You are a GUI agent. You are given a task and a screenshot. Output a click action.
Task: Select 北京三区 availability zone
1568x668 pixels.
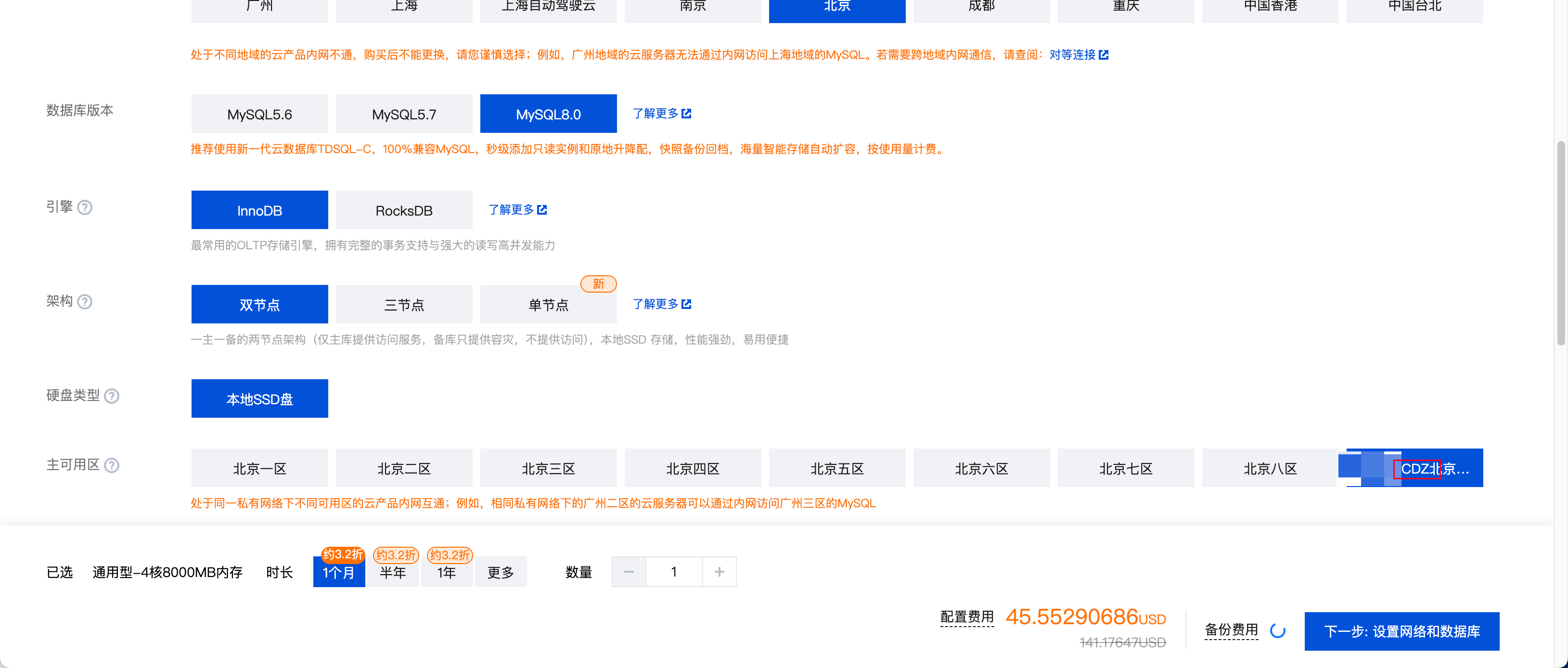pos(548,468)
